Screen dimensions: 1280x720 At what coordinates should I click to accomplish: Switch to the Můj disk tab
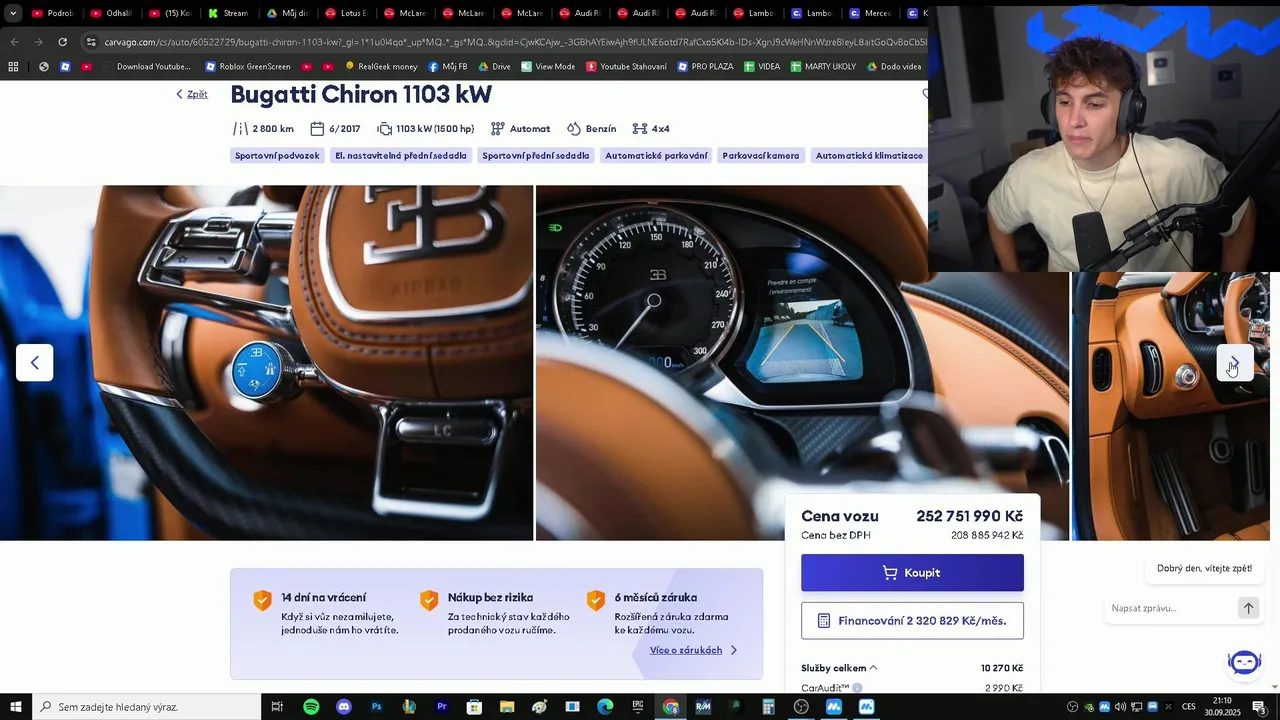click(288, 13)
